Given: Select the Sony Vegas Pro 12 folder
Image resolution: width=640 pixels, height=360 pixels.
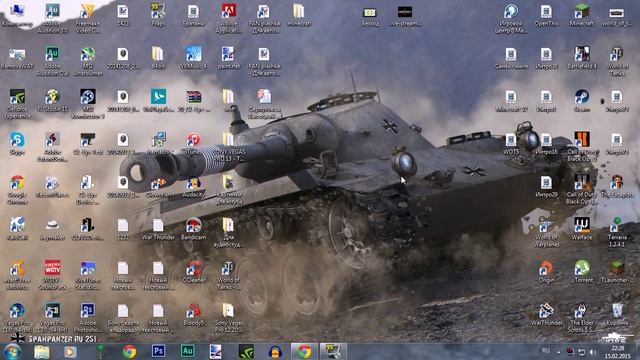Looking at the screenshot, I should point(229,318).
